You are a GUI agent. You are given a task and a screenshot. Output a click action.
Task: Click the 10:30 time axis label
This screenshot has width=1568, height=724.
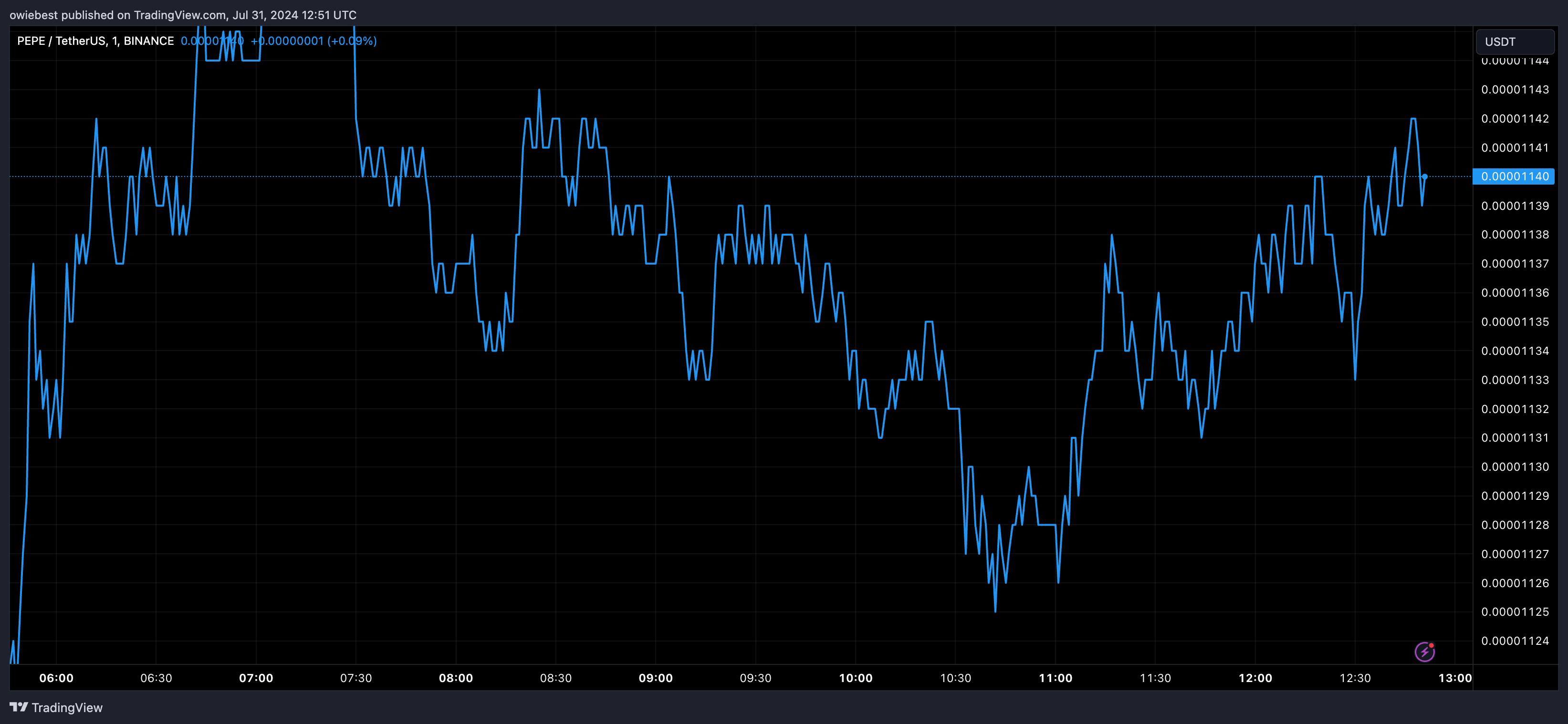956,678
